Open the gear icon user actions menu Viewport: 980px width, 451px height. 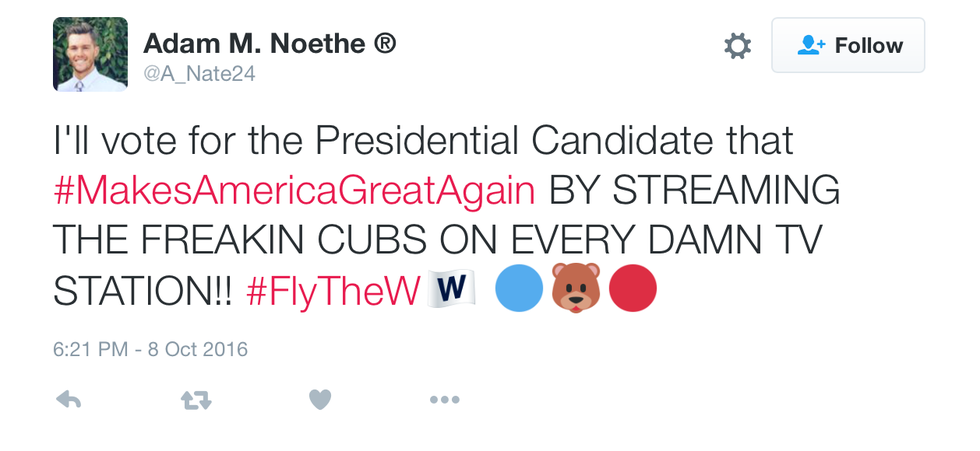tap(737, 46)
